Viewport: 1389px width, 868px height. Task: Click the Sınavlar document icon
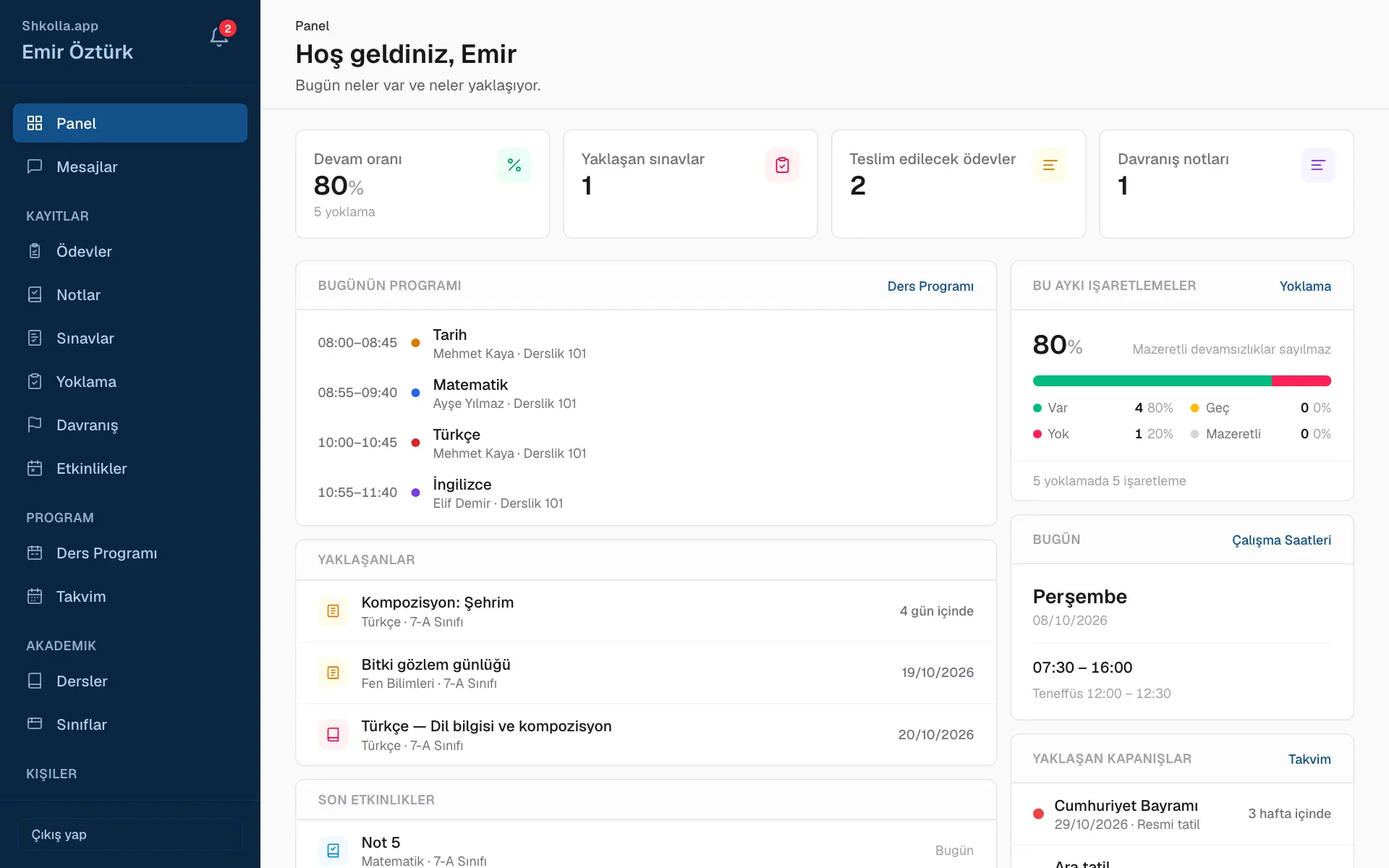35,338
